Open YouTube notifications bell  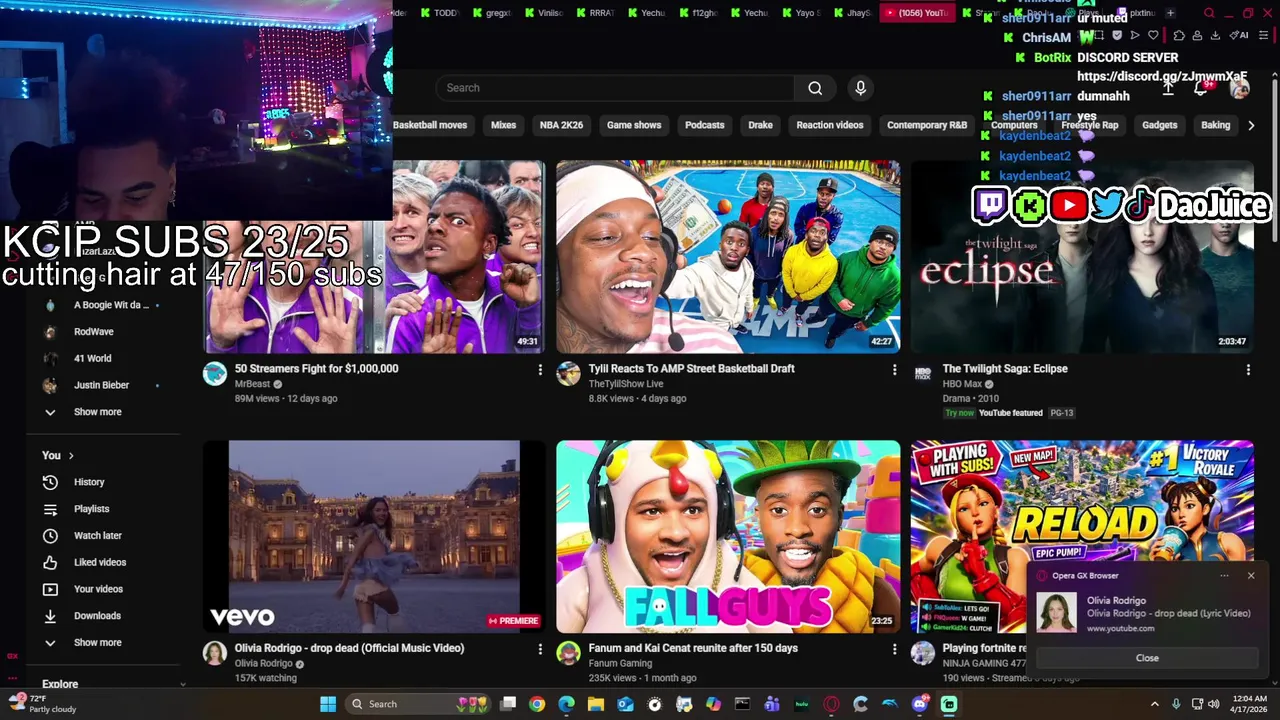(1203, 88)
